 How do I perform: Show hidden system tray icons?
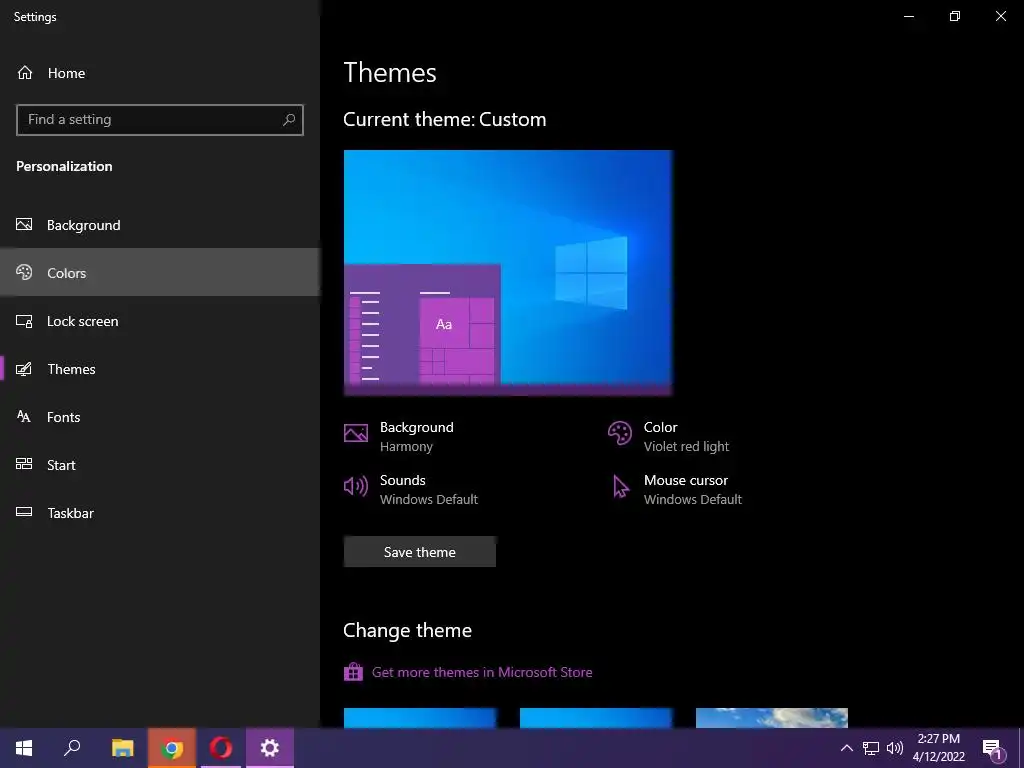coord(846,748)
